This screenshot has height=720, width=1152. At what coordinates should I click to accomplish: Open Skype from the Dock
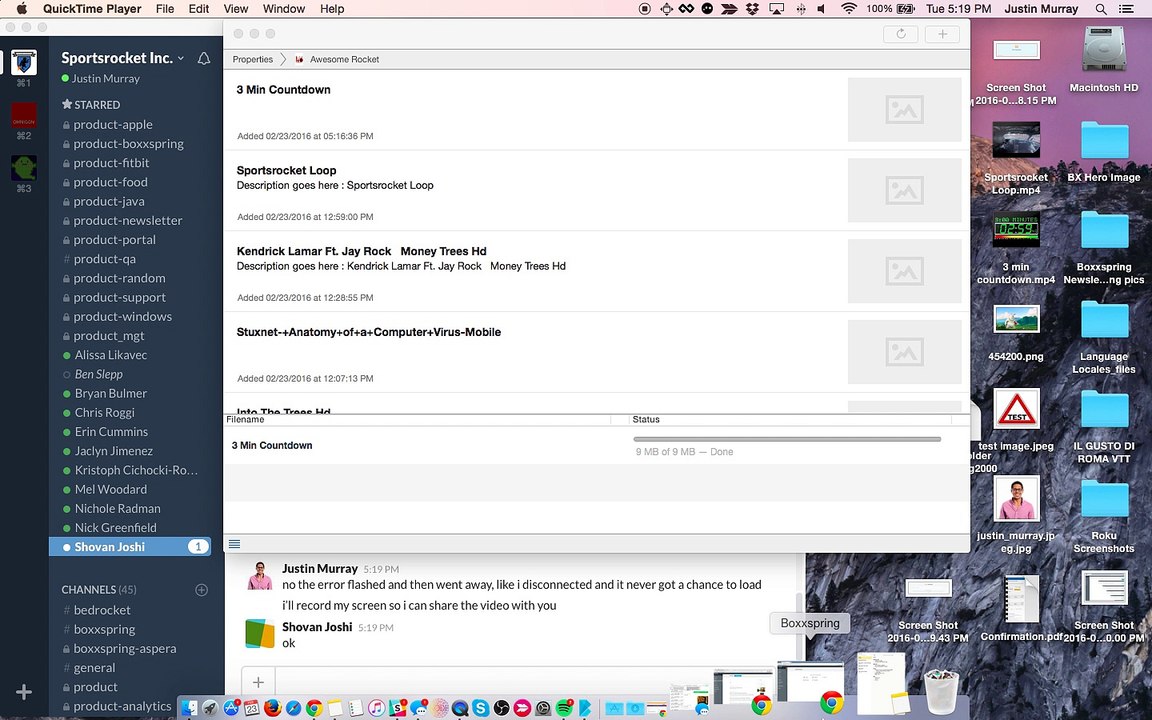tap(480, 708)
